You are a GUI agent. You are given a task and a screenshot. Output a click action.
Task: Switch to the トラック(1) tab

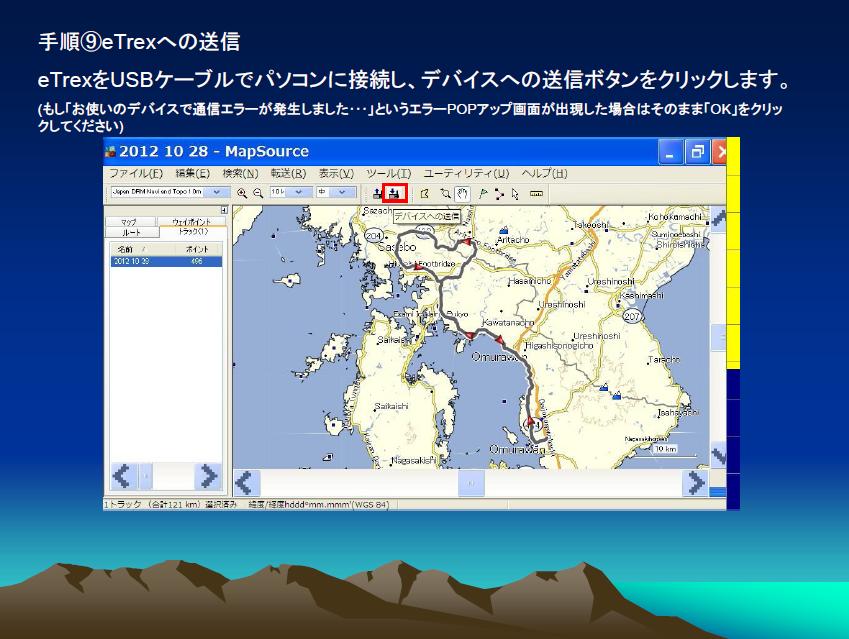[193, 232]
